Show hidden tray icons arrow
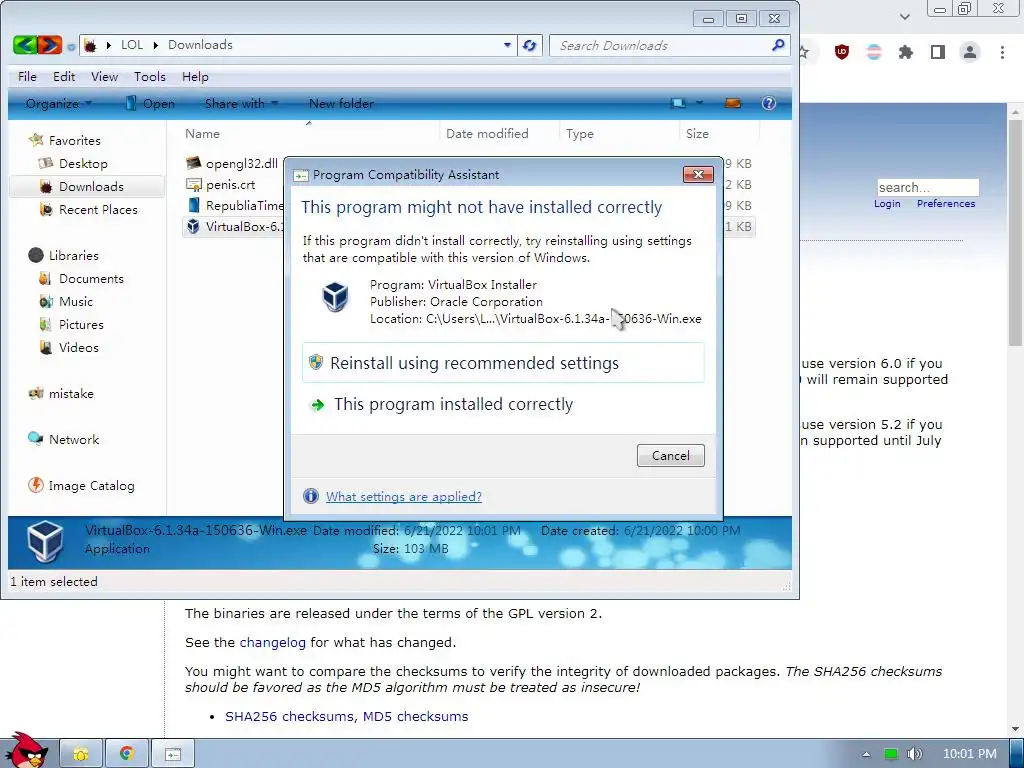1024x768 pixels. point(867,754)
